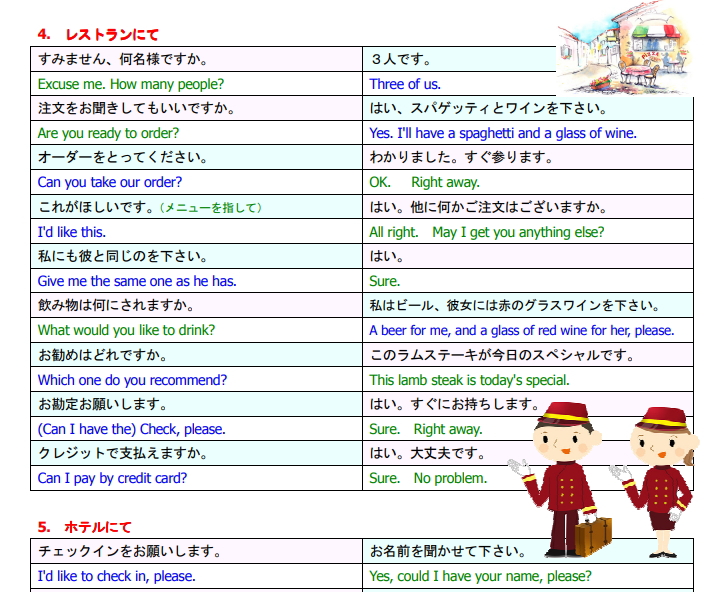Click 'Can I pay by credit card?' text

[112, 478]
